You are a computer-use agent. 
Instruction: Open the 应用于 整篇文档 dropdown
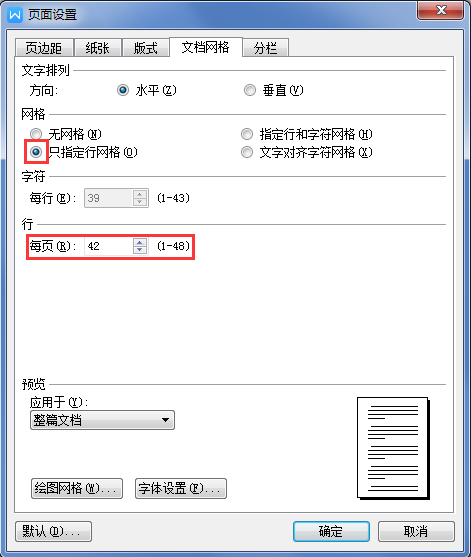tap(102, 420)
